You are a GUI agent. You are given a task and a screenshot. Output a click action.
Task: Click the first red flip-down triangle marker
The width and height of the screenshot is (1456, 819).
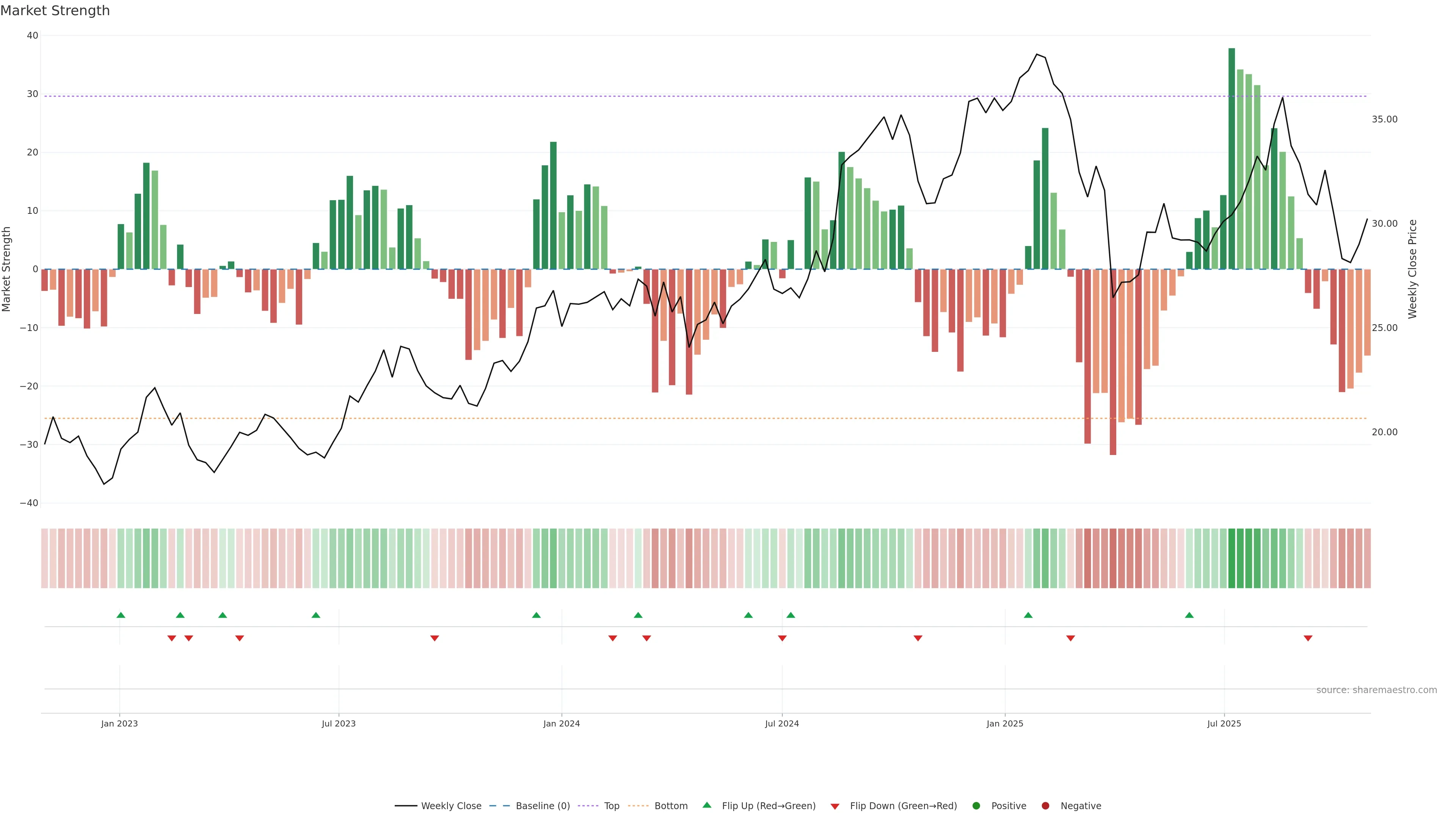point(172,638)
